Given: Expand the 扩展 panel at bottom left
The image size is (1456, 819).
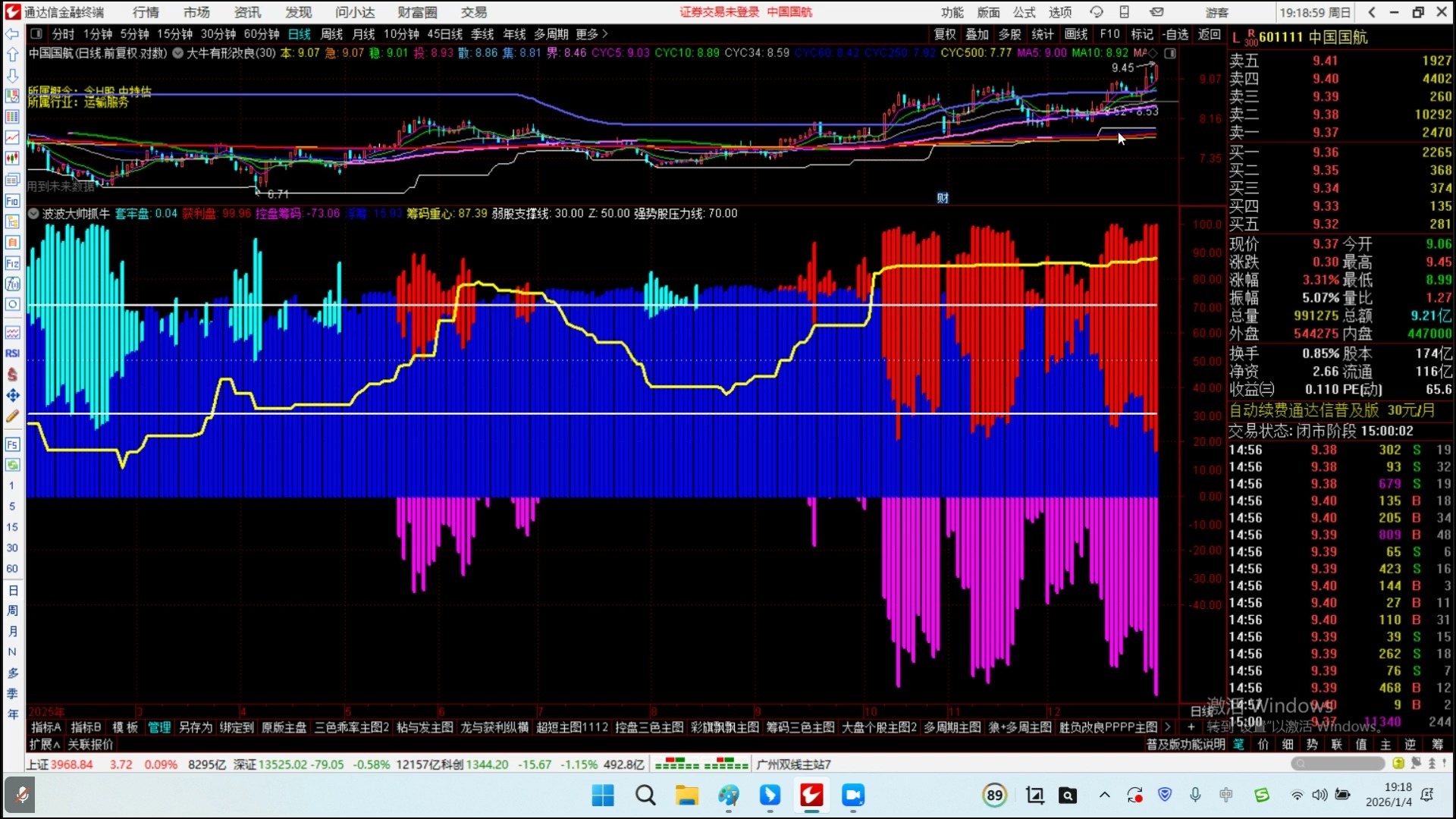Looking at the screenshot, I should click(x=45, y=745).
